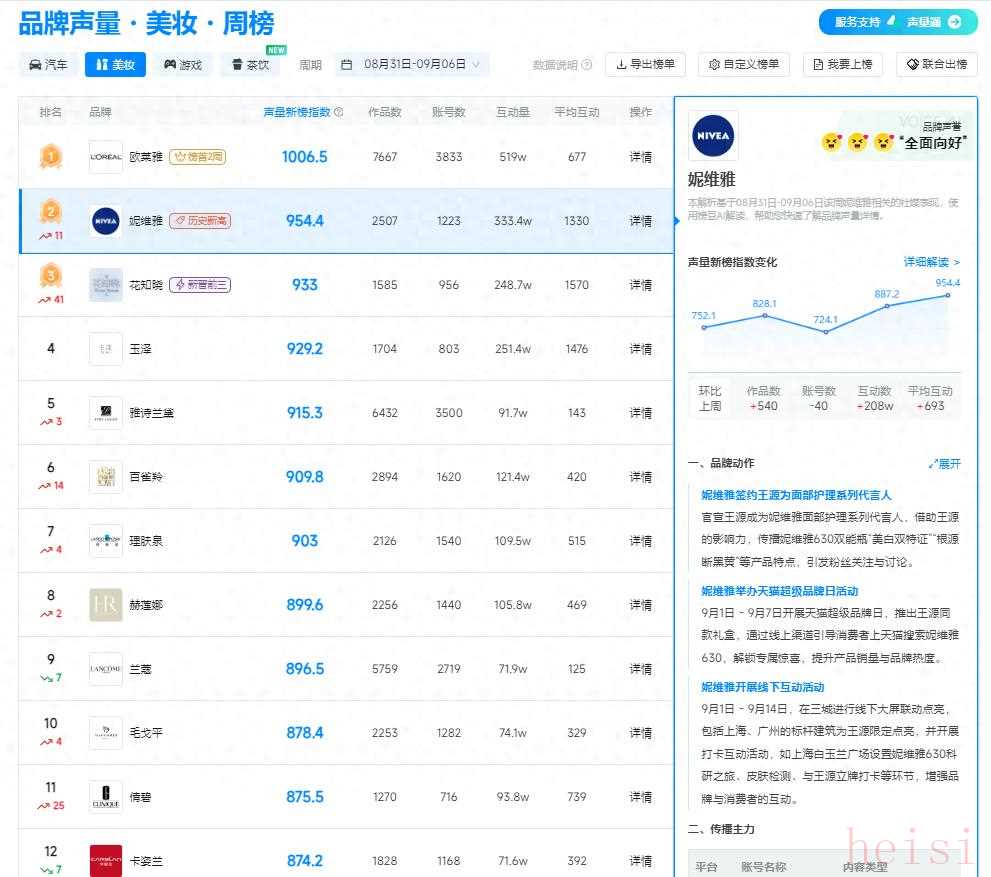Open the 周期 date range dropdown
The width and height of the screenshot is (991, 877).
pos(411,65)
